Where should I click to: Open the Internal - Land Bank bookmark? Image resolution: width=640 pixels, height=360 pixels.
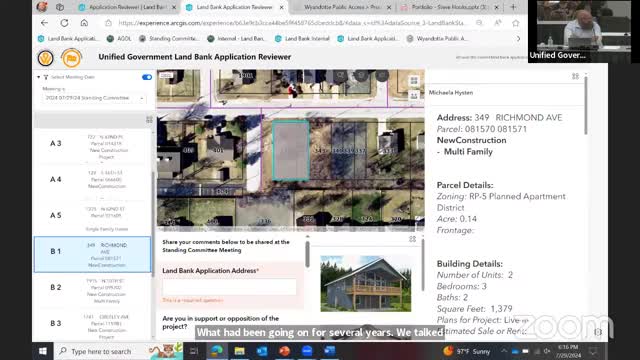236,39
